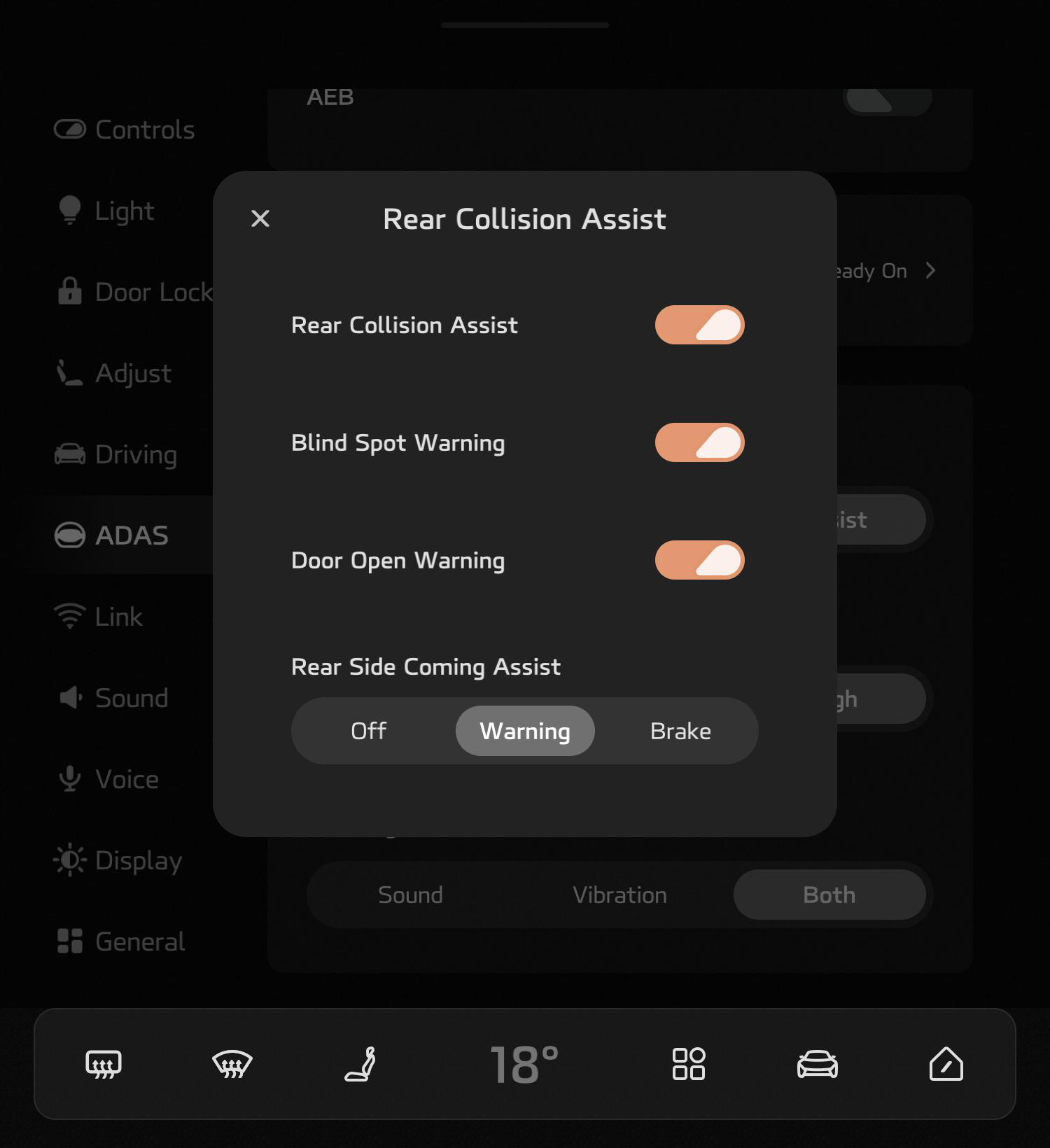Open the Controls settings section
This screenshot has width=1050, height=1148.
pos(125,129)
